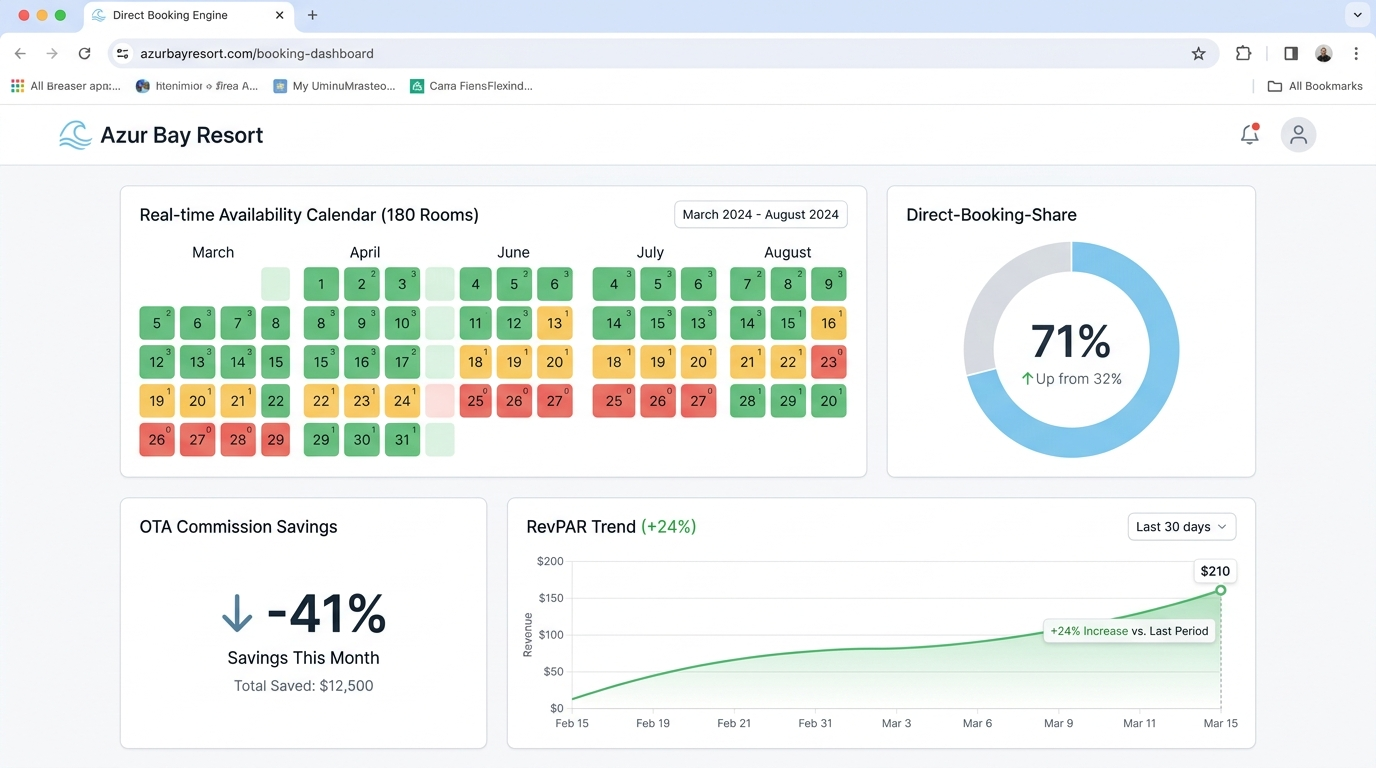
Task: Open the March 2024 - August 2024 date range
Action: click(761, 215)
